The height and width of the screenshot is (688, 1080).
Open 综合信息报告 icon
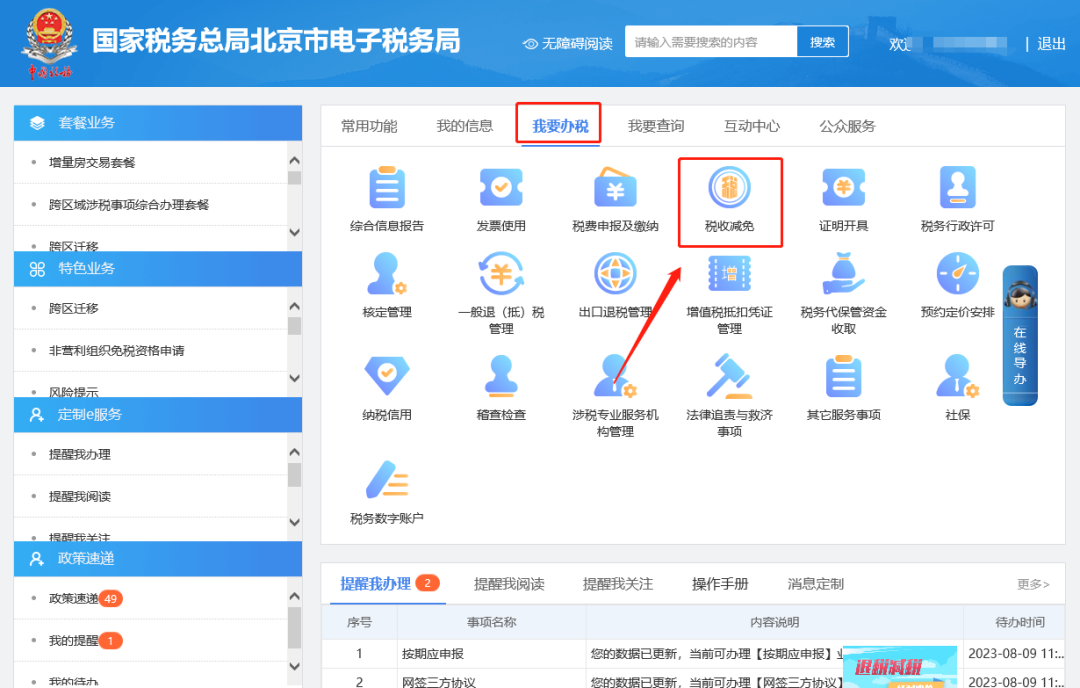click(386, 187)
